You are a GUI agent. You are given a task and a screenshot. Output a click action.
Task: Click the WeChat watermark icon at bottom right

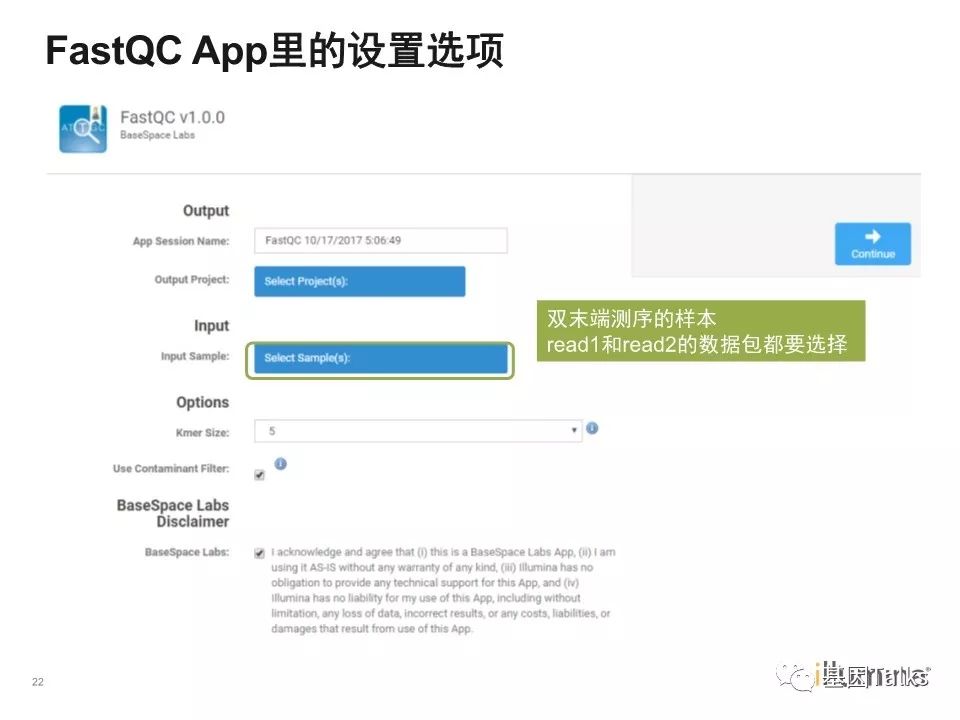click(x=801, y=679)
